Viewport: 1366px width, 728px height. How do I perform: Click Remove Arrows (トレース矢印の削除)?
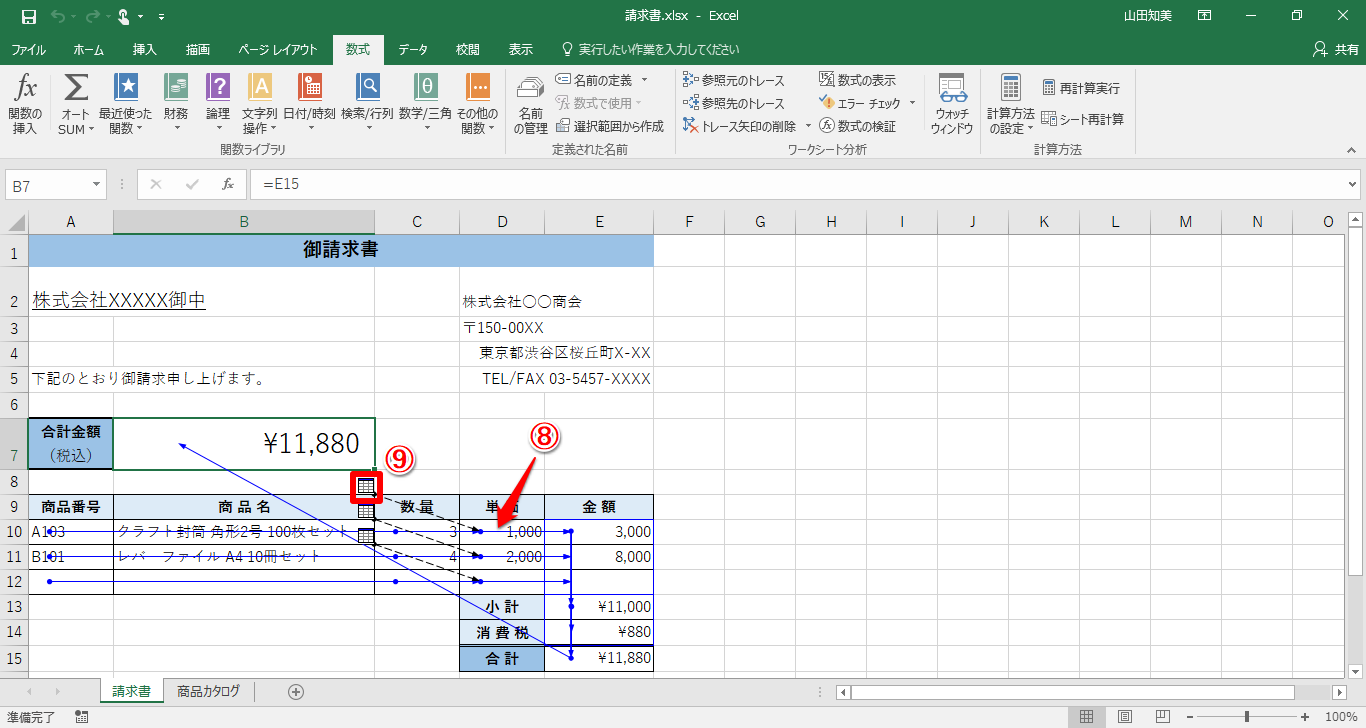coord(740,126)
